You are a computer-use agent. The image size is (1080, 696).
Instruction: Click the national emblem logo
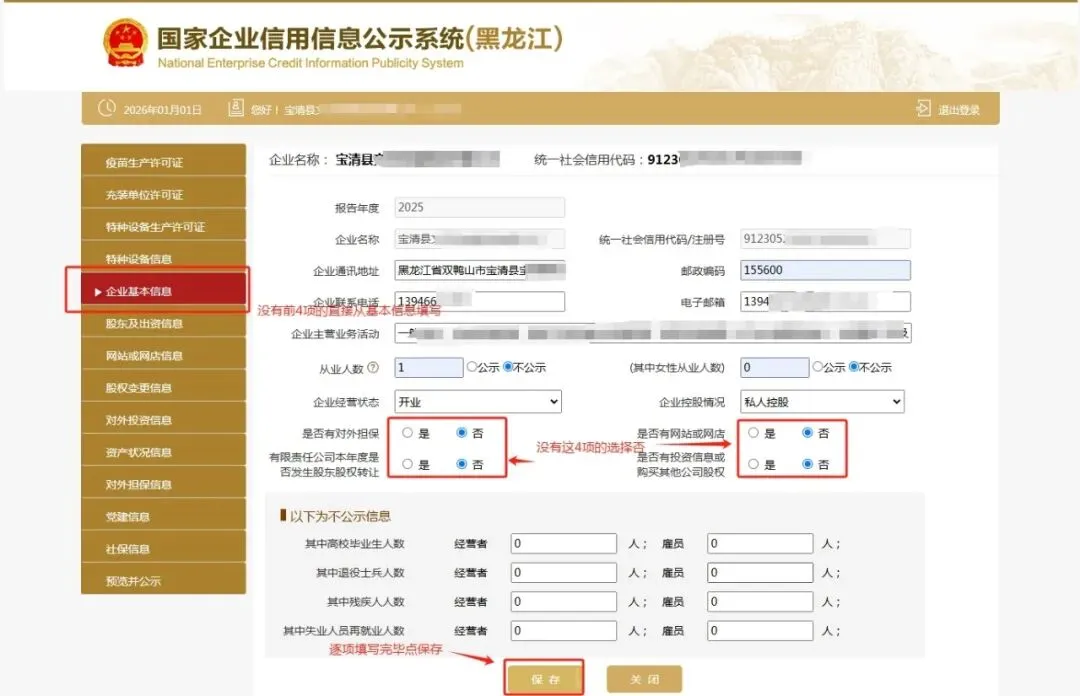[x=125, y=43]
